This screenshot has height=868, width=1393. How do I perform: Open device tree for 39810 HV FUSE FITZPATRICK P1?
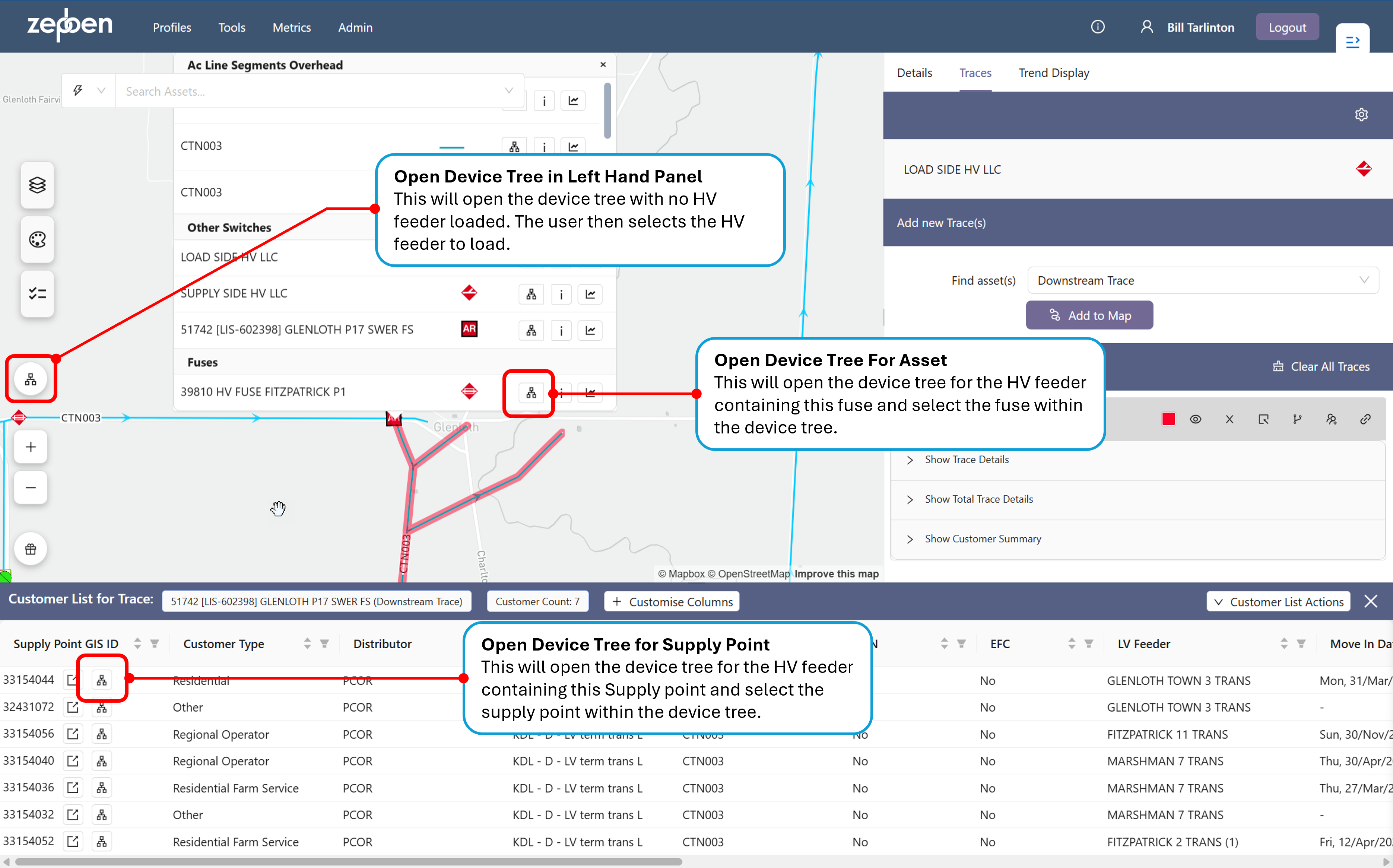[x=531, y=392]
